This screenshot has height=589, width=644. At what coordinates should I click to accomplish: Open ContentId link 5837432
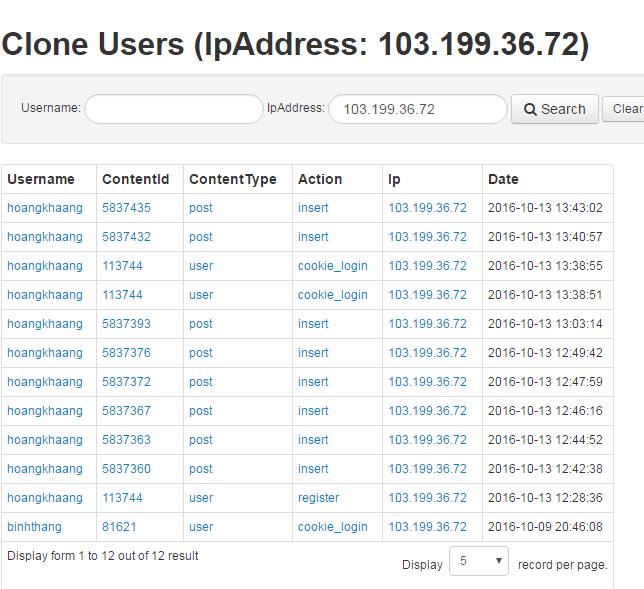pos(126,237)
